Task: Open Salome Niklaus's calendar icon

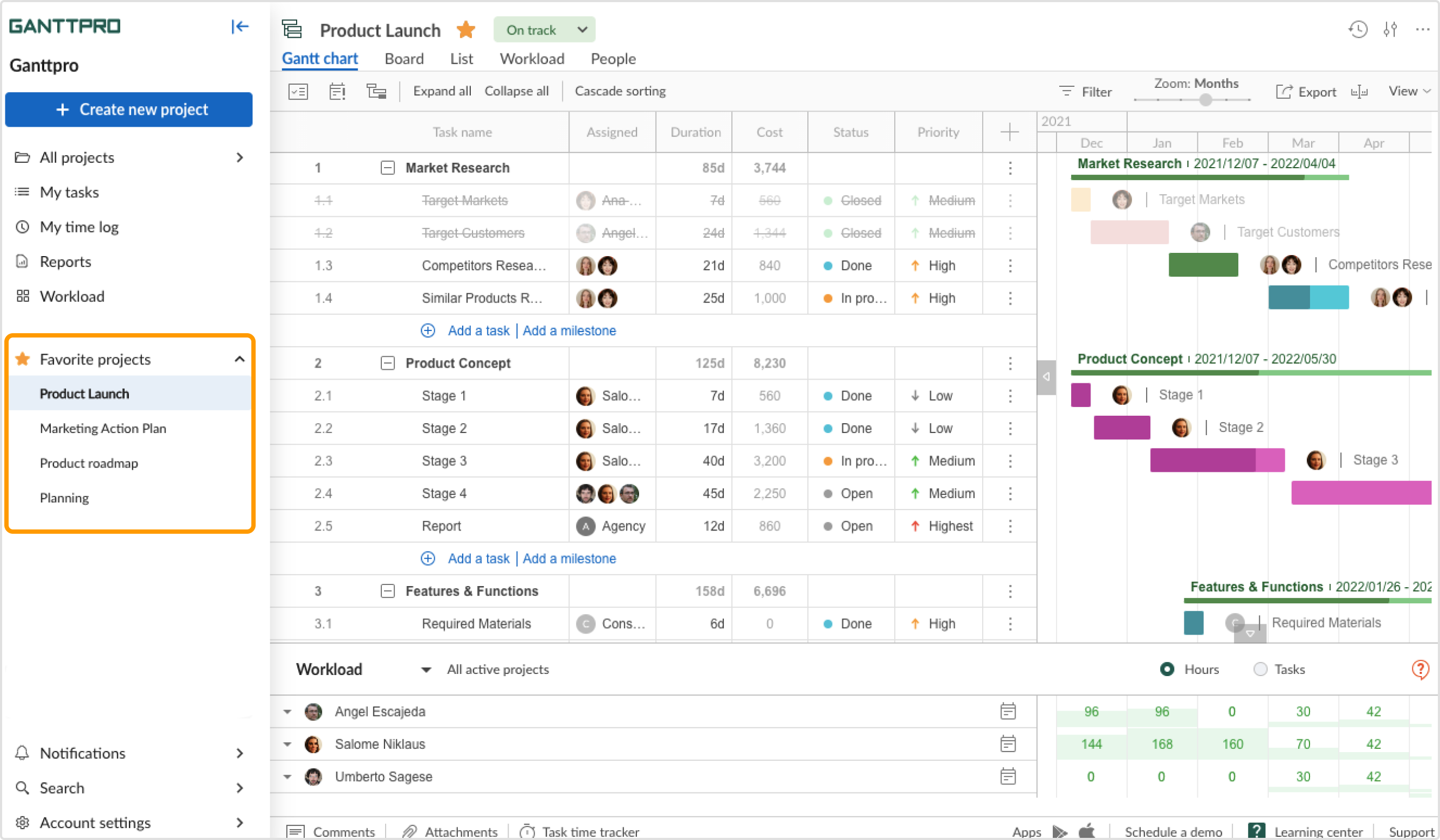Action: 1008,744
